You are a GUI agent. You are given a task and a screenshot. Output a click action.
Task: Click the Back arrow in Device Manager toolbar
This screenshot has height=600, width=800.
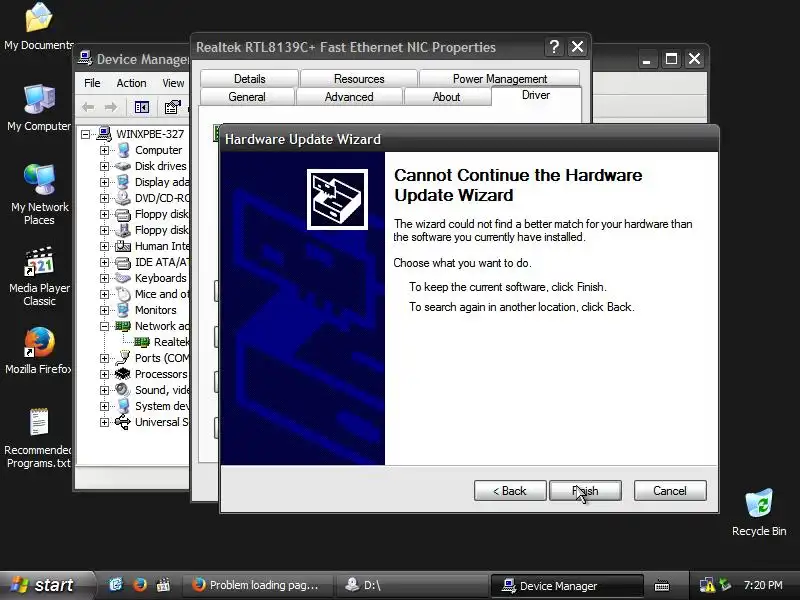pos(88,107)
